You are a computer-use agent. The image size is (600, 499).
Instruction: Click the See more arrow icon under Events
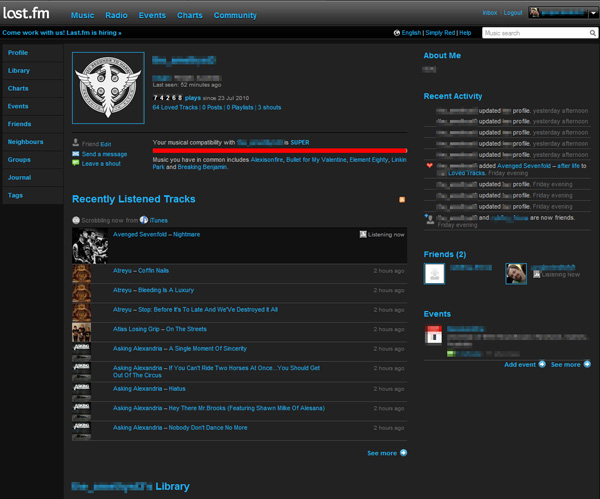click(x=587, y=364)
